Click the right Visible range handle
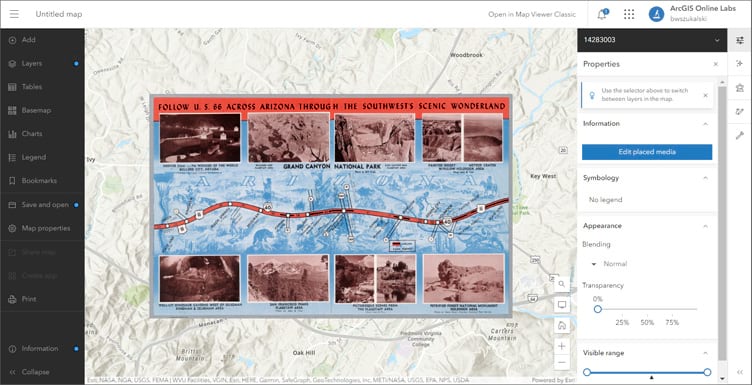Image resolution: width=752 pixels, height=385 pixels. tap(707, 372)
